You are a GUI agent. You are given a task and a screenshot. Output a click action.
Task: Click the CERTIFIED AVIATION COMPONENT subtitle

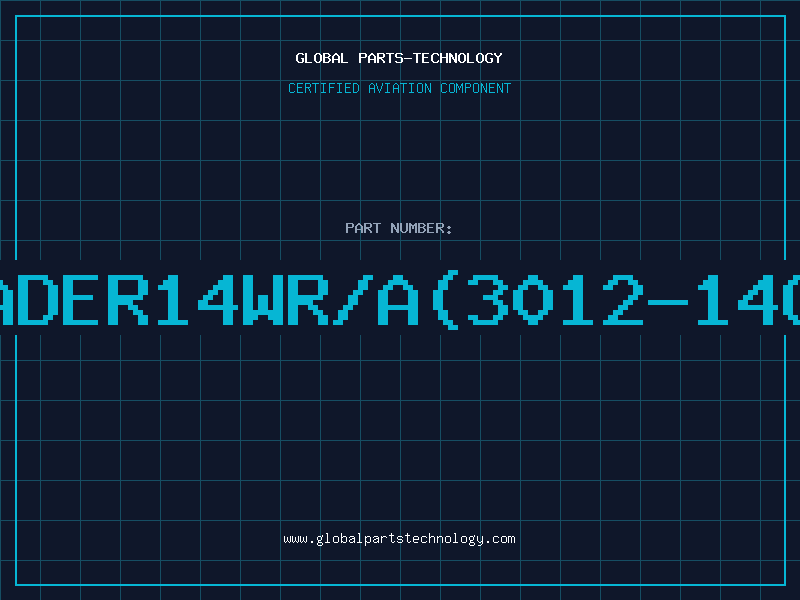click(x=399, y=88)
